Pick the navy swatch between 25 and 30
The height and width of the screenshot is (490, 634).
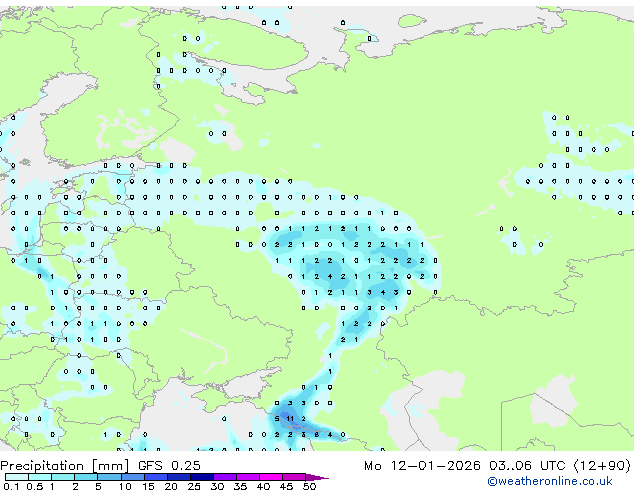pos(202,477)
